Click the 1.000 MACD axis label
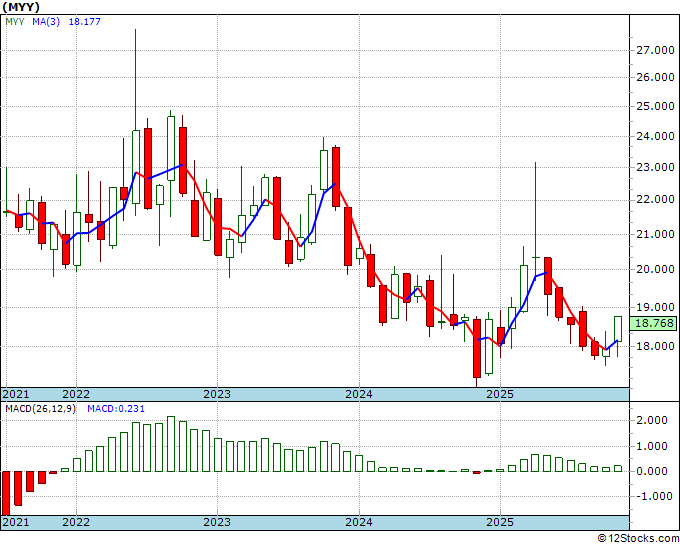680x546 pixels. 652,446
